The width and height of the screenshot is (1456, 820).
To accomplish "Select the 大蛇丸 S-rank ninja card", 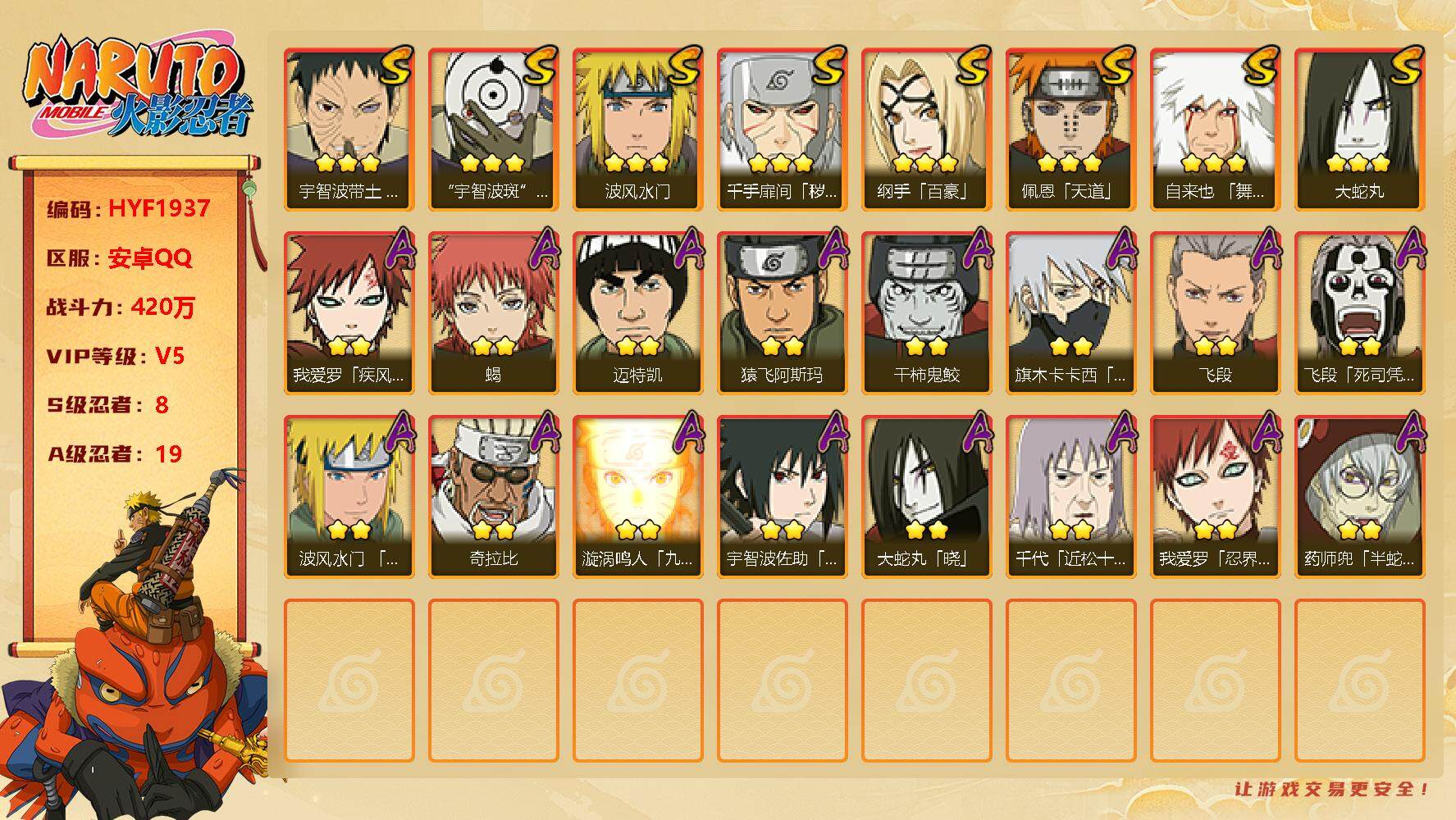I will [x=1359, y=130].
